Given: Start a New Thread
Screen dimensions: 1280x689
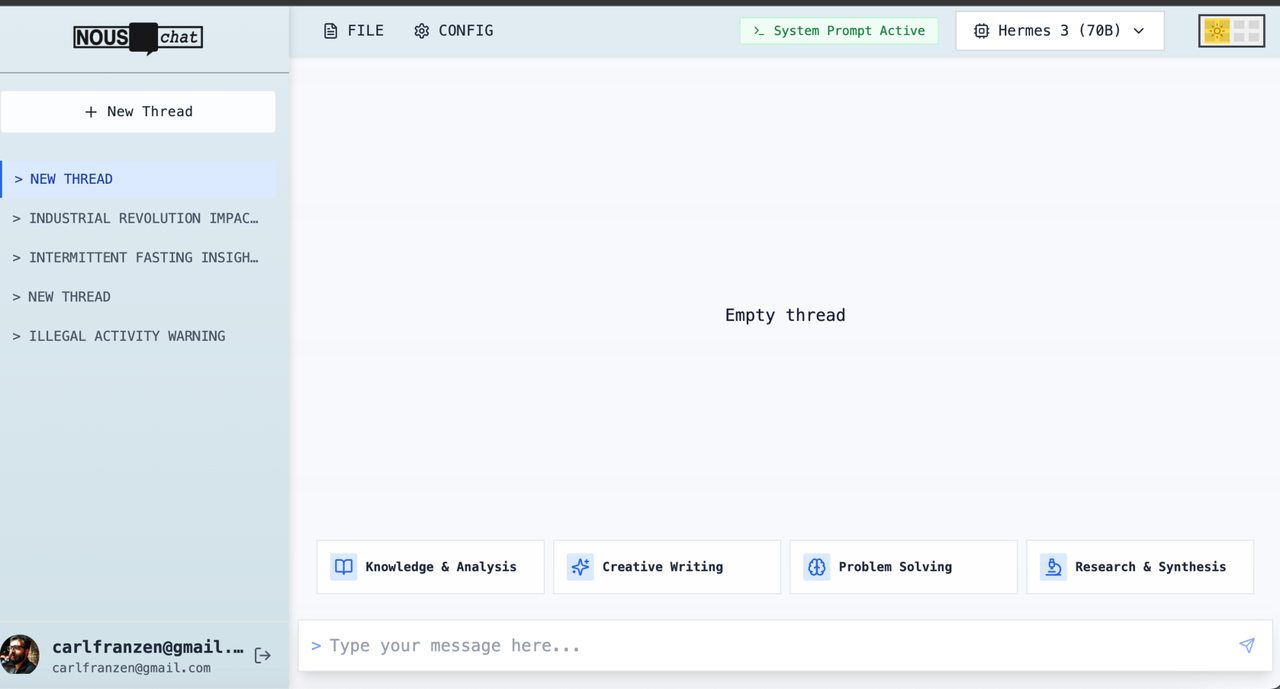Looking at the screenshot, I should [x=138, y=112].
